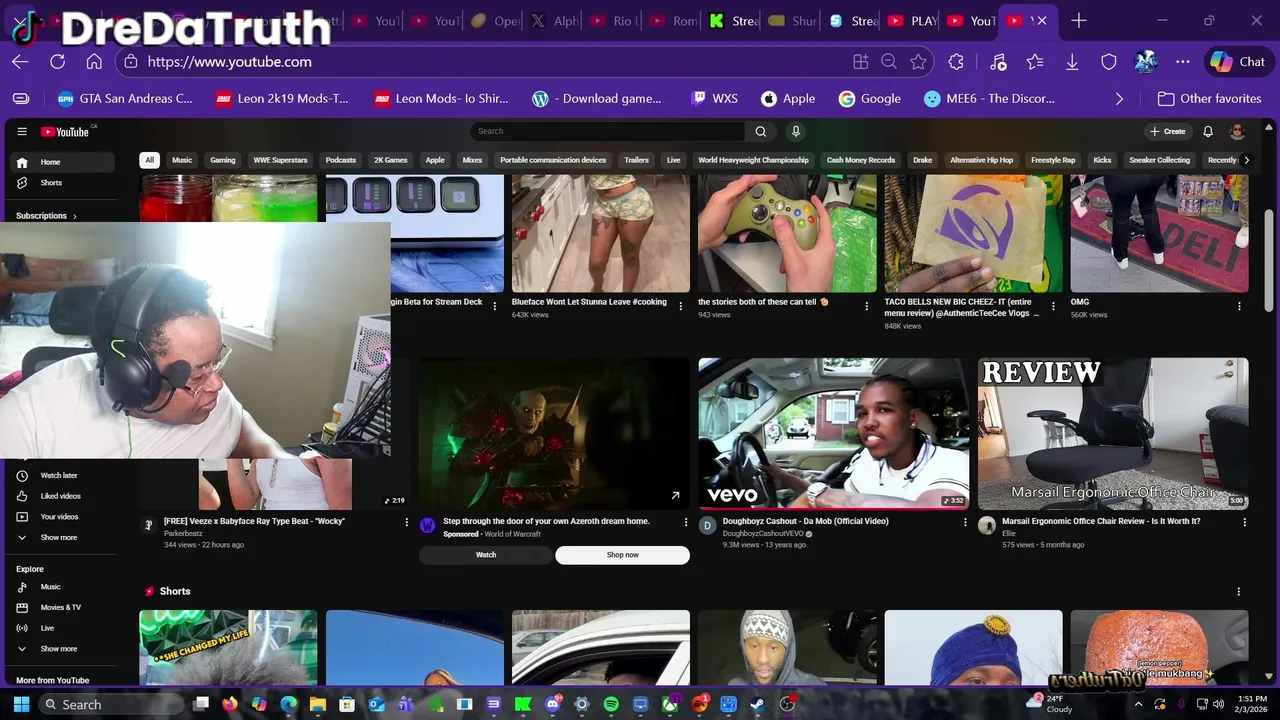The height and width of the screenshot is (720, 1280).
Task: Select the Alternative Hip Hop chip
Action: click(x=981, y=160)
